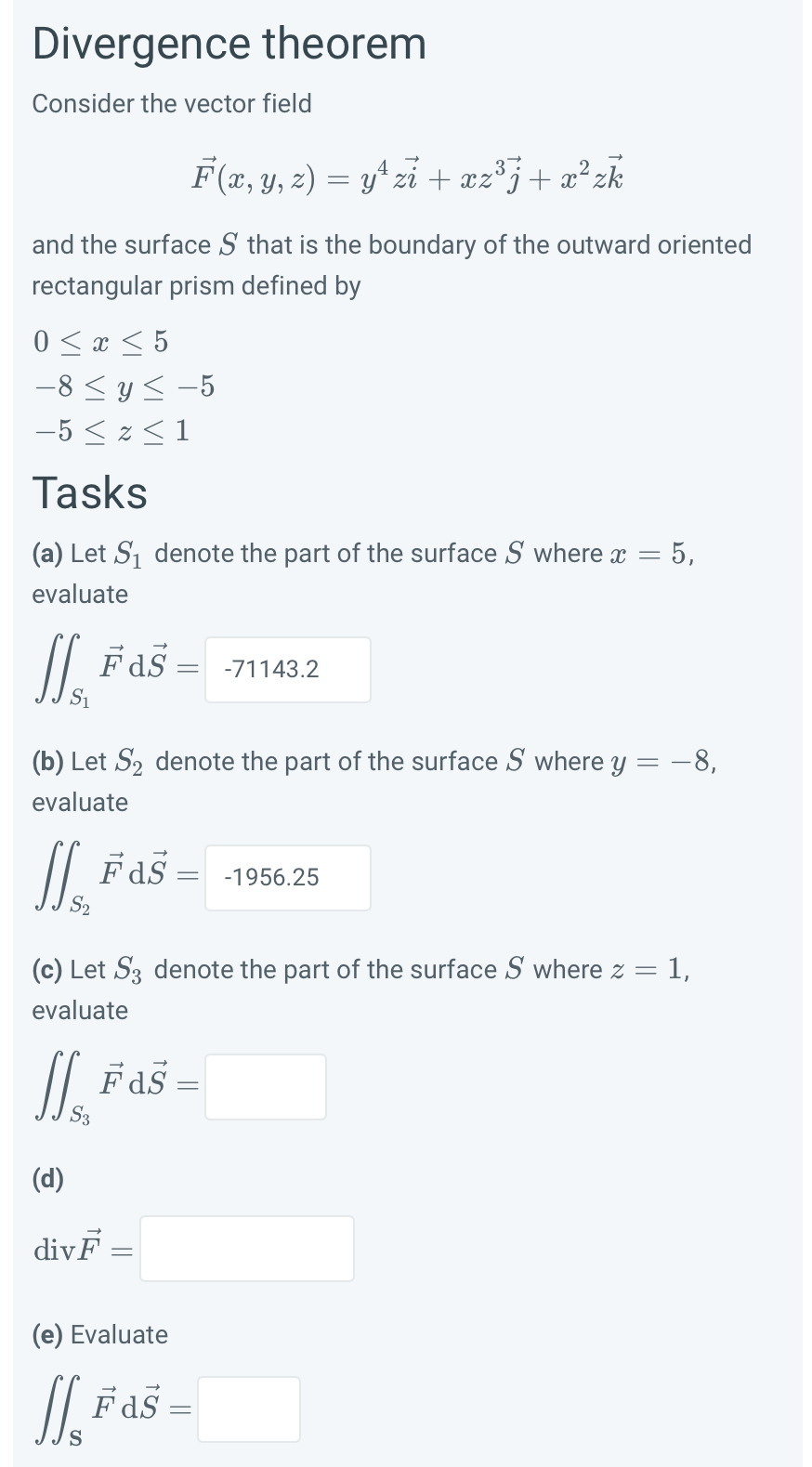Select the Tasks section heading
This screenshot has width=812, height=1467.
pos(89,493)
